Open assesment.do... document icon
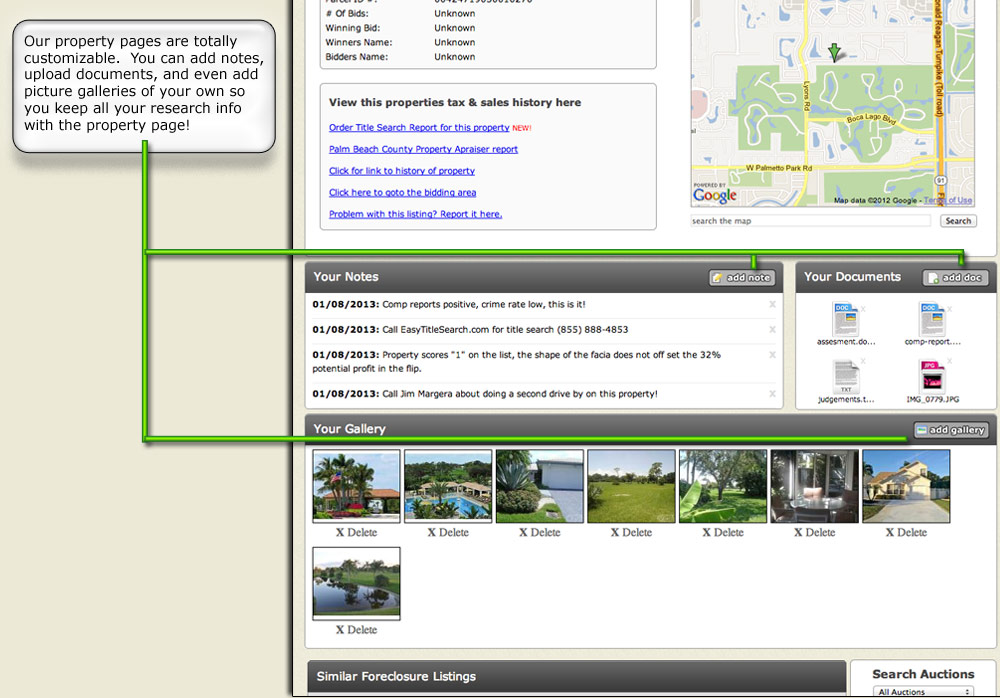The image size is (1000, 698). coord(845,319)
